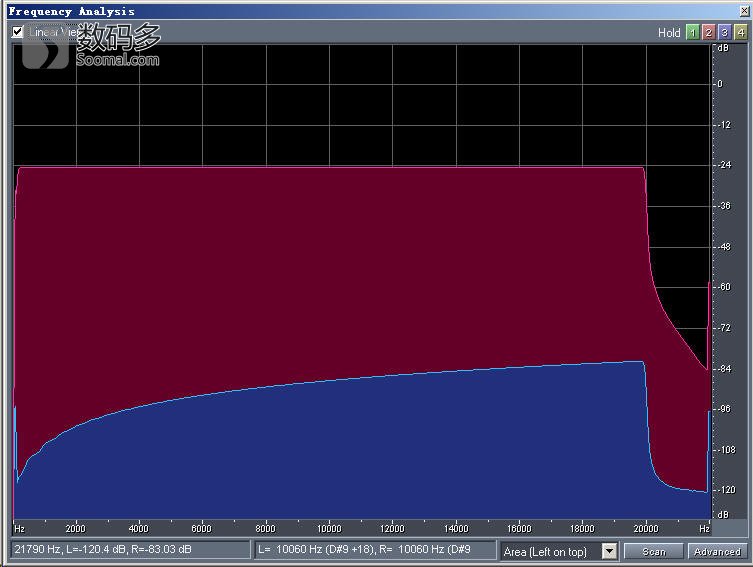
Task: Click the blue Hold 3 button
Action: (724, 32)
